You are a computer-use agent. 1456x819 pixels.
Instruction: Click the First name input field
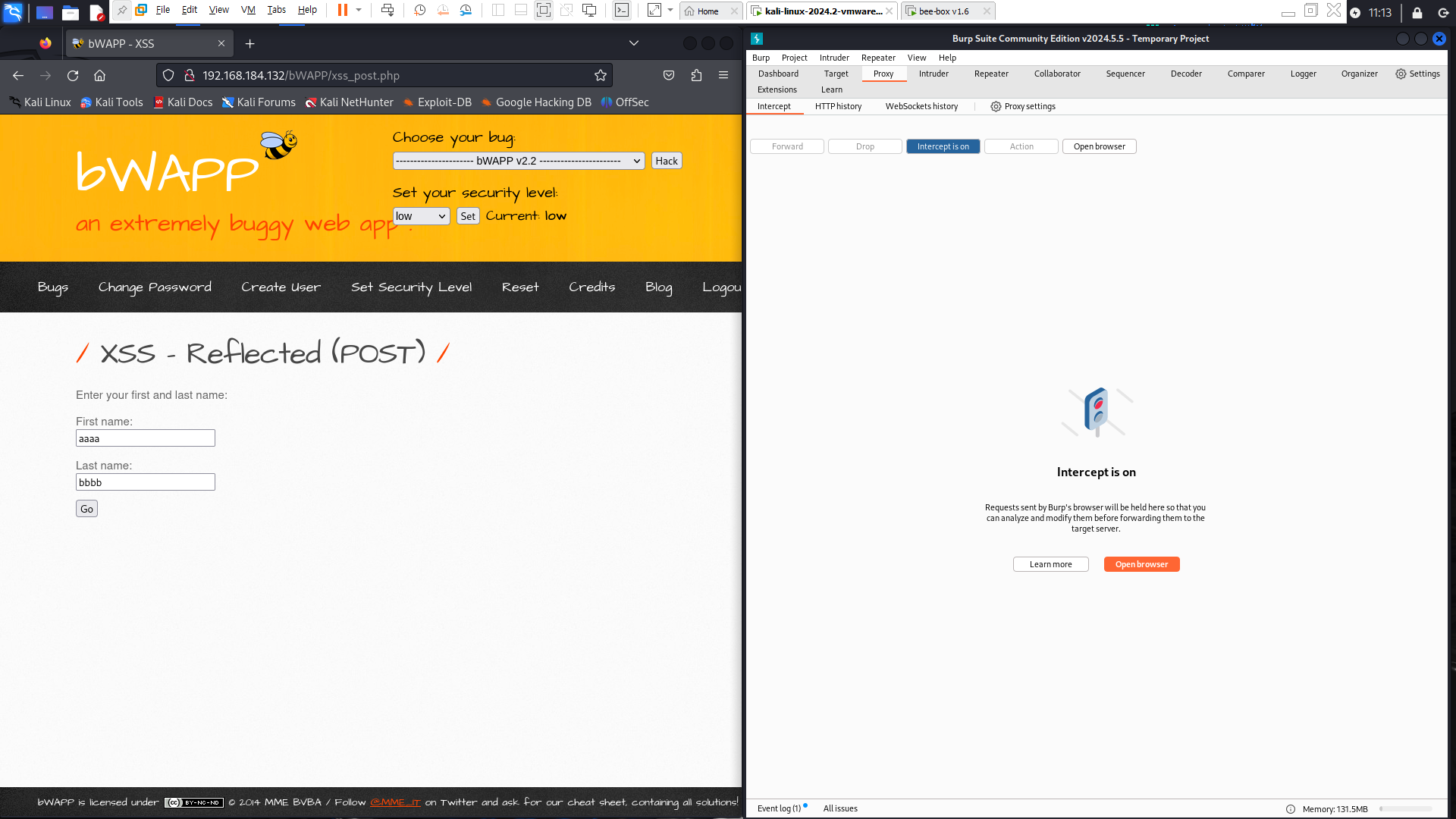pyautogui.click(x=146, y=438)
